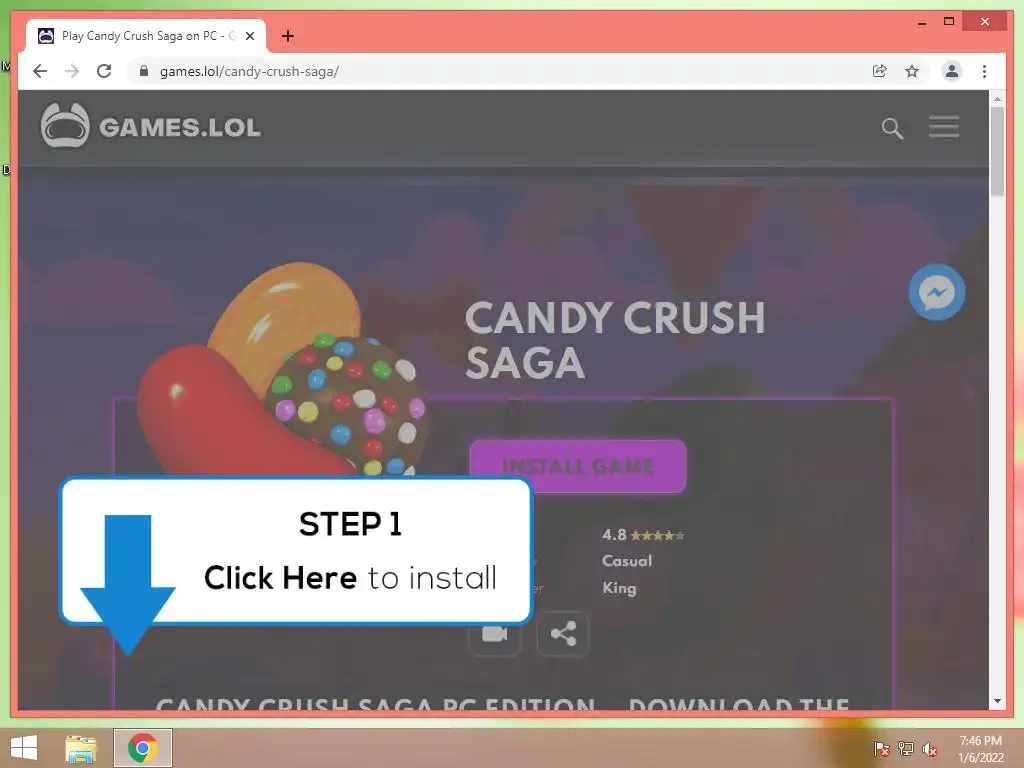Click the video camera icon button
The height and width of the screenshot is (768, 1024).
coord(495,633)
